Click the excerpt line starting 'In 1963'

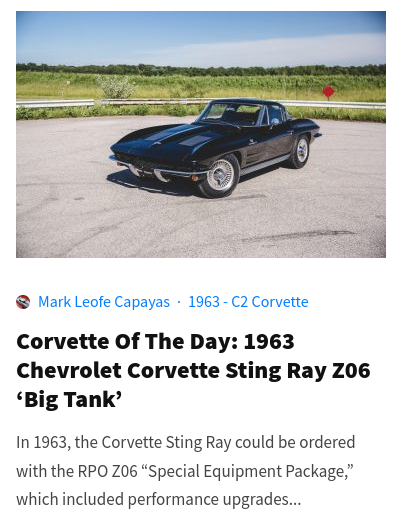[x=185, y=443]
